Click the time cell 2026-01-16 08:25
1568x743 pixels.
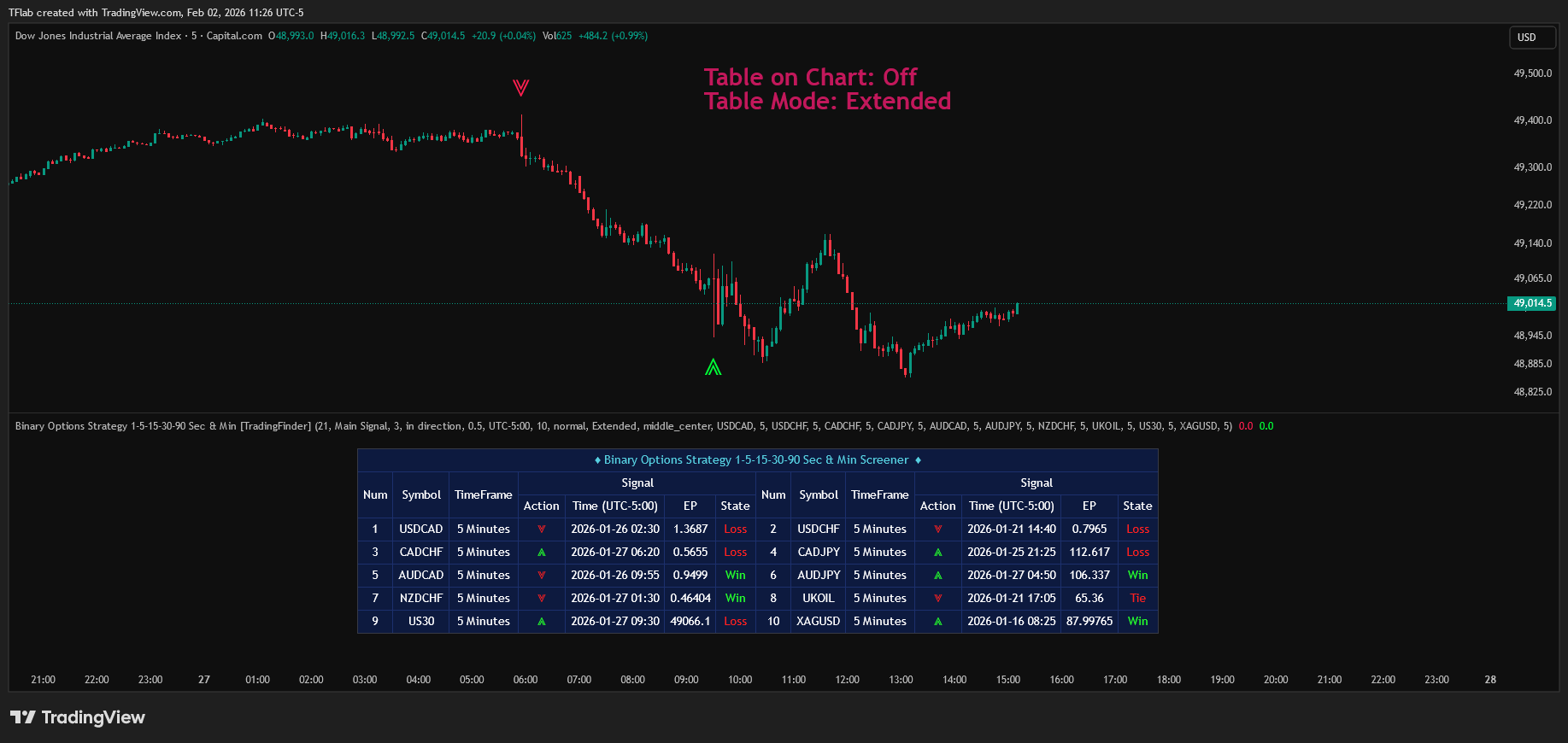(1012, 622)
